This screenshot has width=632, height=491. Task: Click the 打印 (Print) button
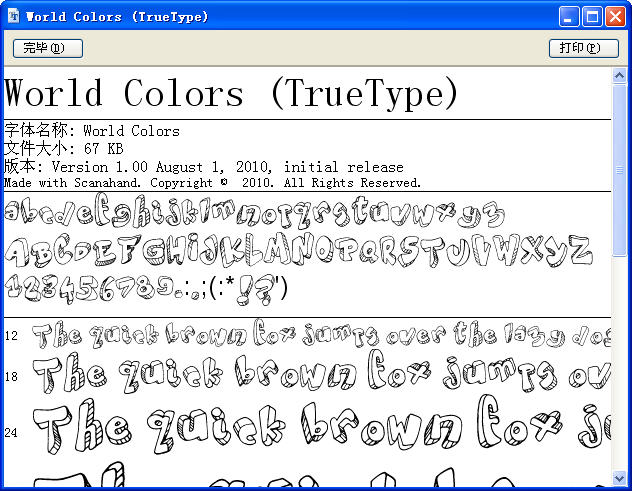583,48
